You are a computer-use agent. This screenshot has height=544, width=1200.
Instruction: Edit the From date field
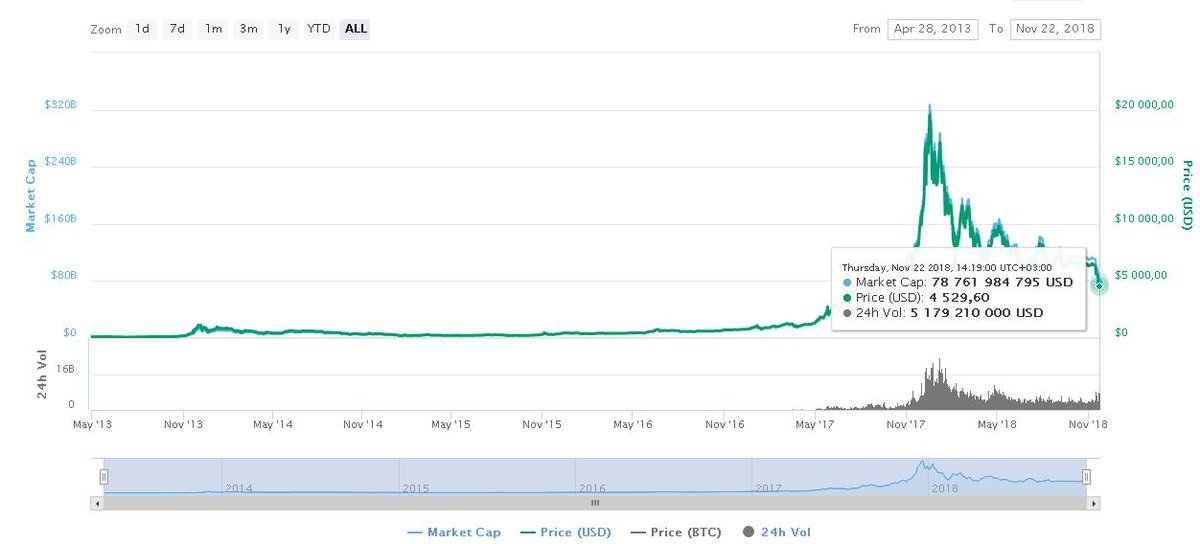click(932, 29)
